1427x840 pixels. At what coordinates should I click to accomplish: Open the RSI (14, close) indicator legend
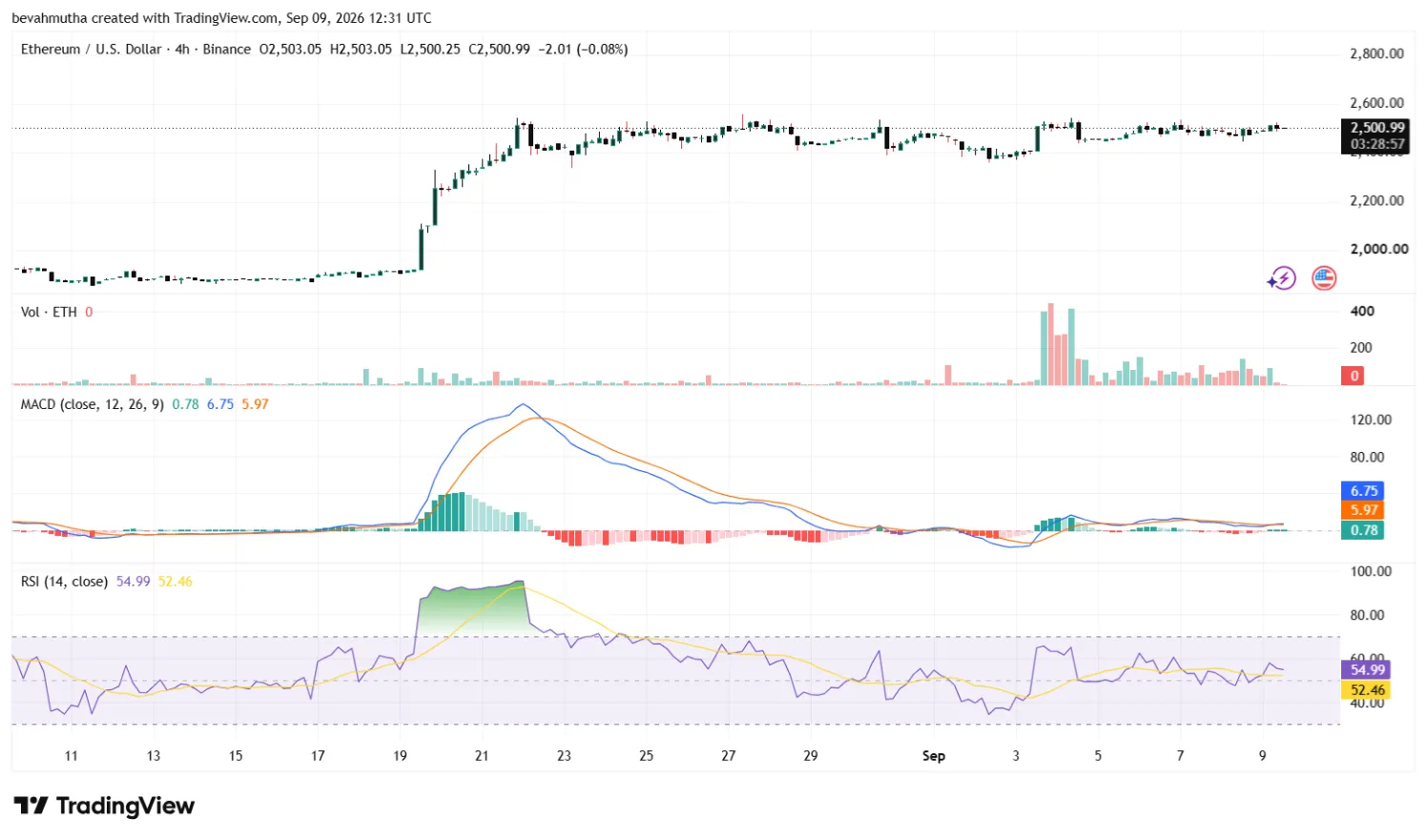[64, 582]
